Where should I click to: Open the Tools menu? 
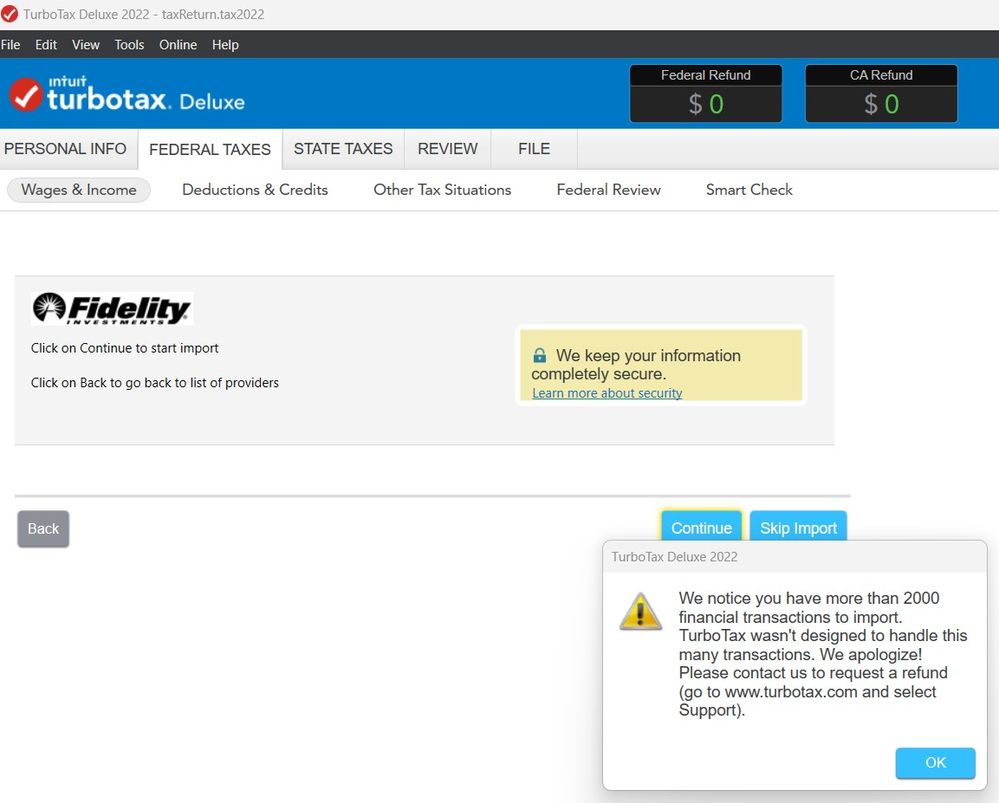coord(129,45)
